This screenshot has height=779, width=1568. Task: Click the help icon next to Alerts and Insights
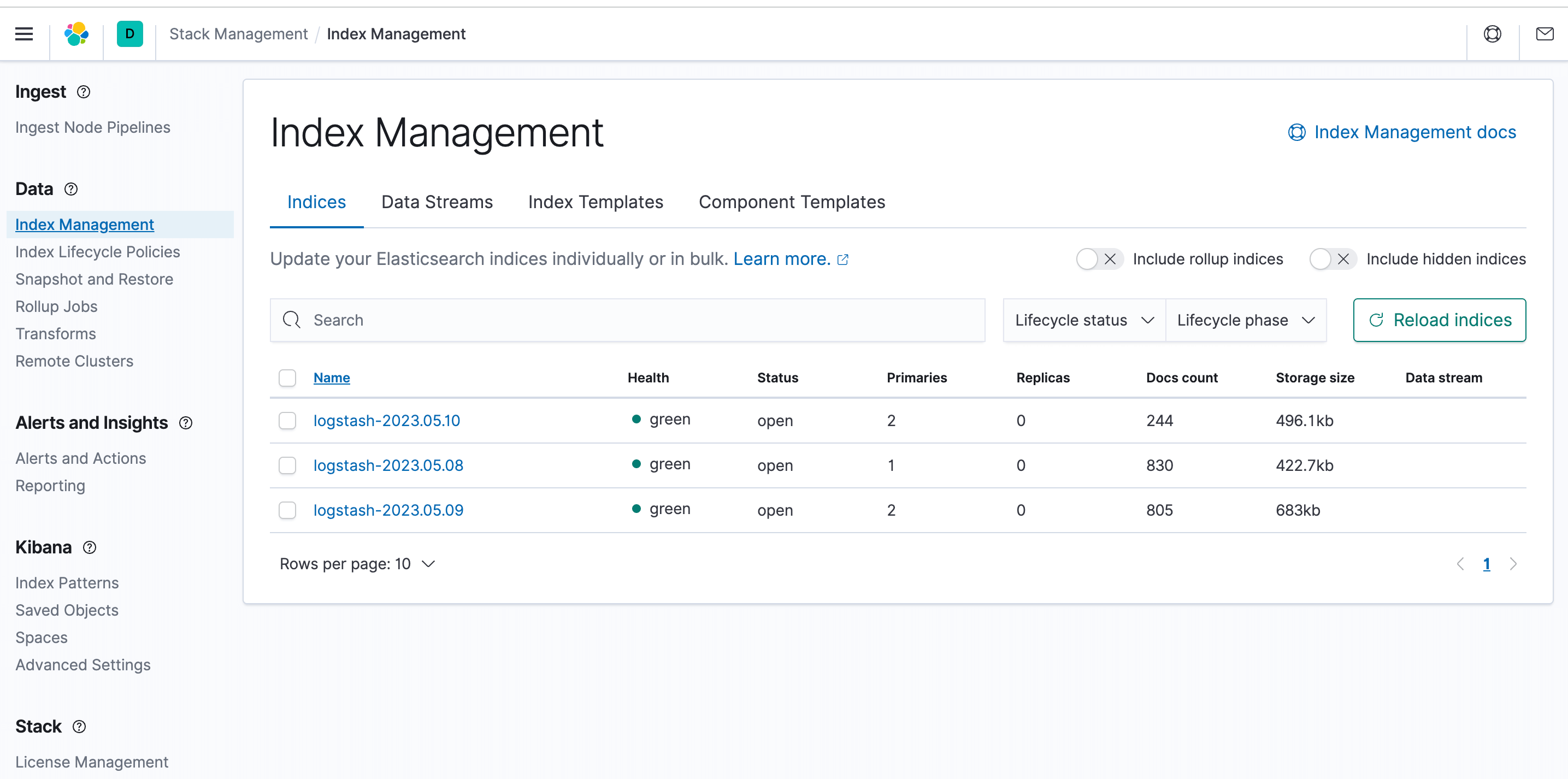coord(186,423)
